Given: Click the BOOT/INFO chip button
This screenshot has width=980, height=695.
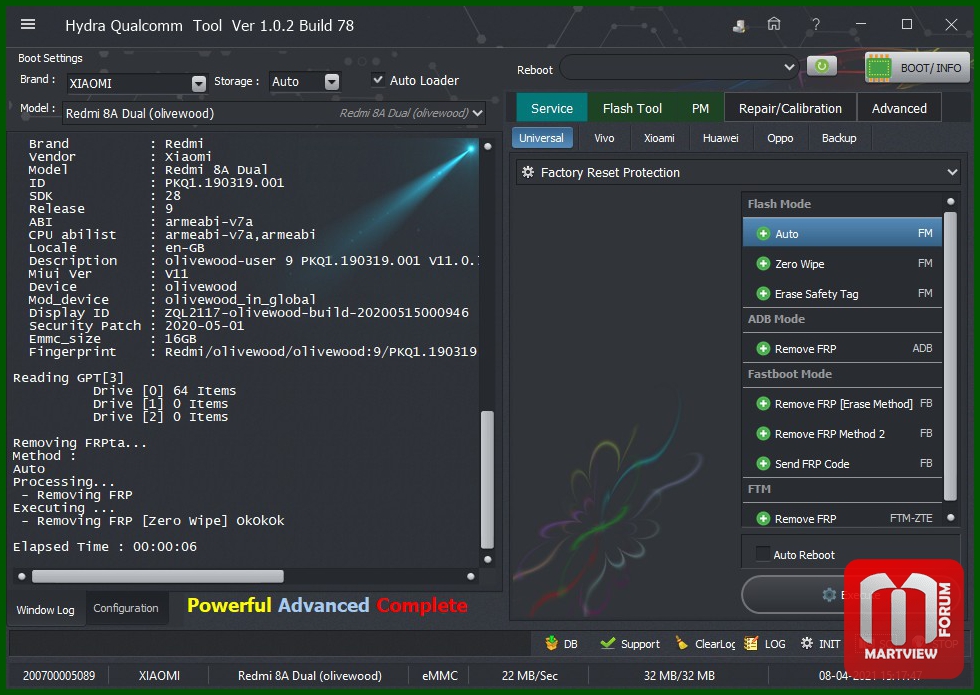Looking at the screenshot, I should [x=918, y=68].
